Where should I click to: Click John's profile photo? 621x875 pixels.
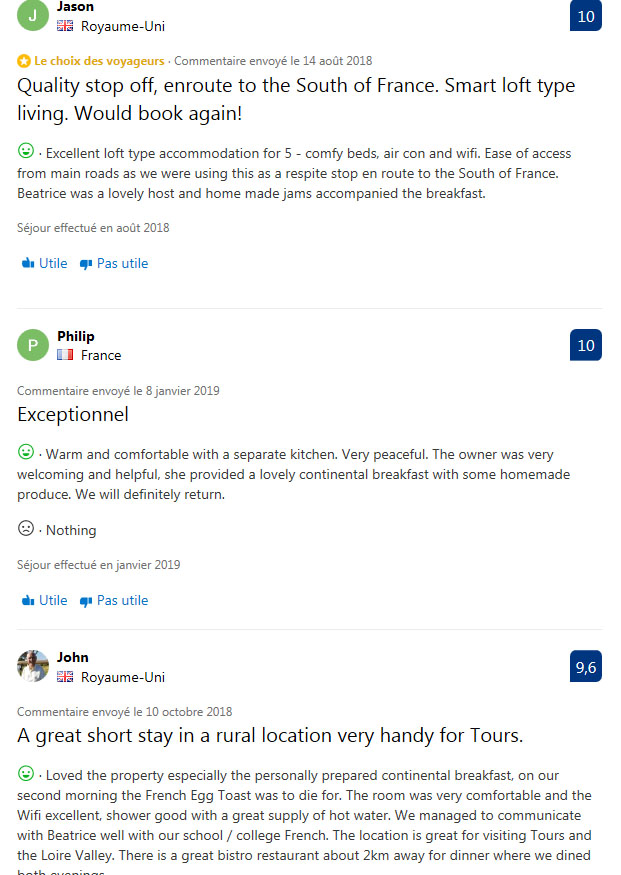33,666
